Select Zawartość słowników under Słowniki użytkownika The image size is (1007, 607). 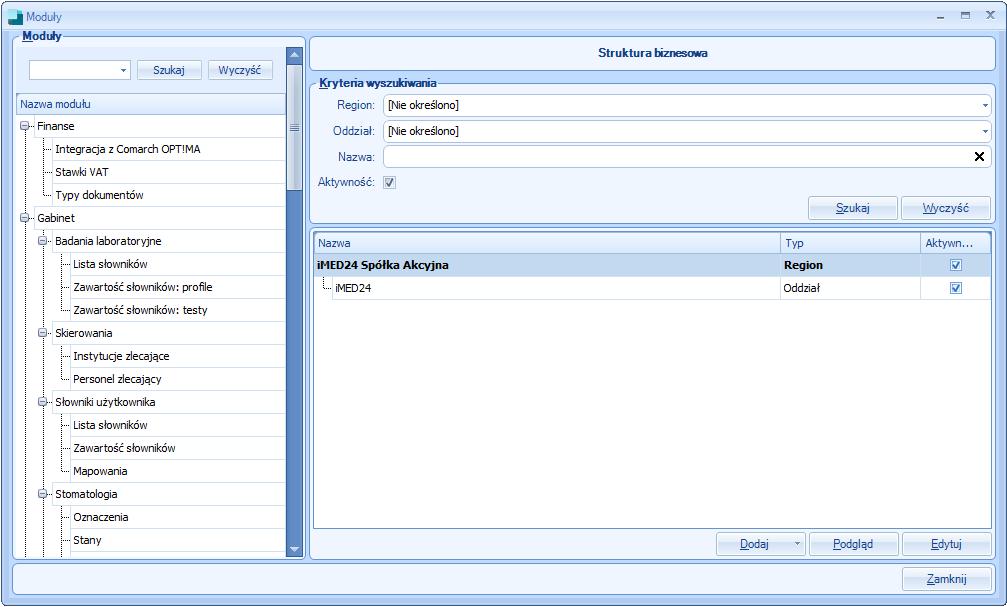click(124, 448)
